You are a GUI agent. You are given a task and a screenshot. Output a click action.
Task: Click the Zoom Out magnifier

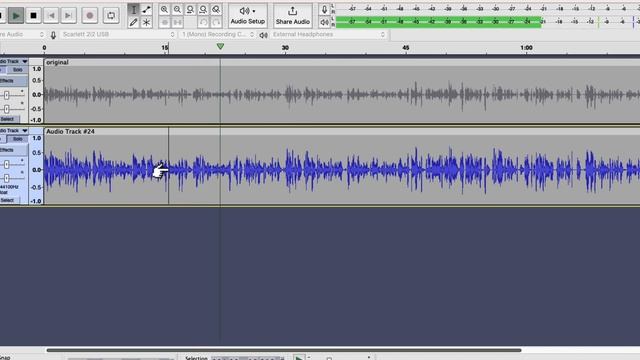[177, 9]
